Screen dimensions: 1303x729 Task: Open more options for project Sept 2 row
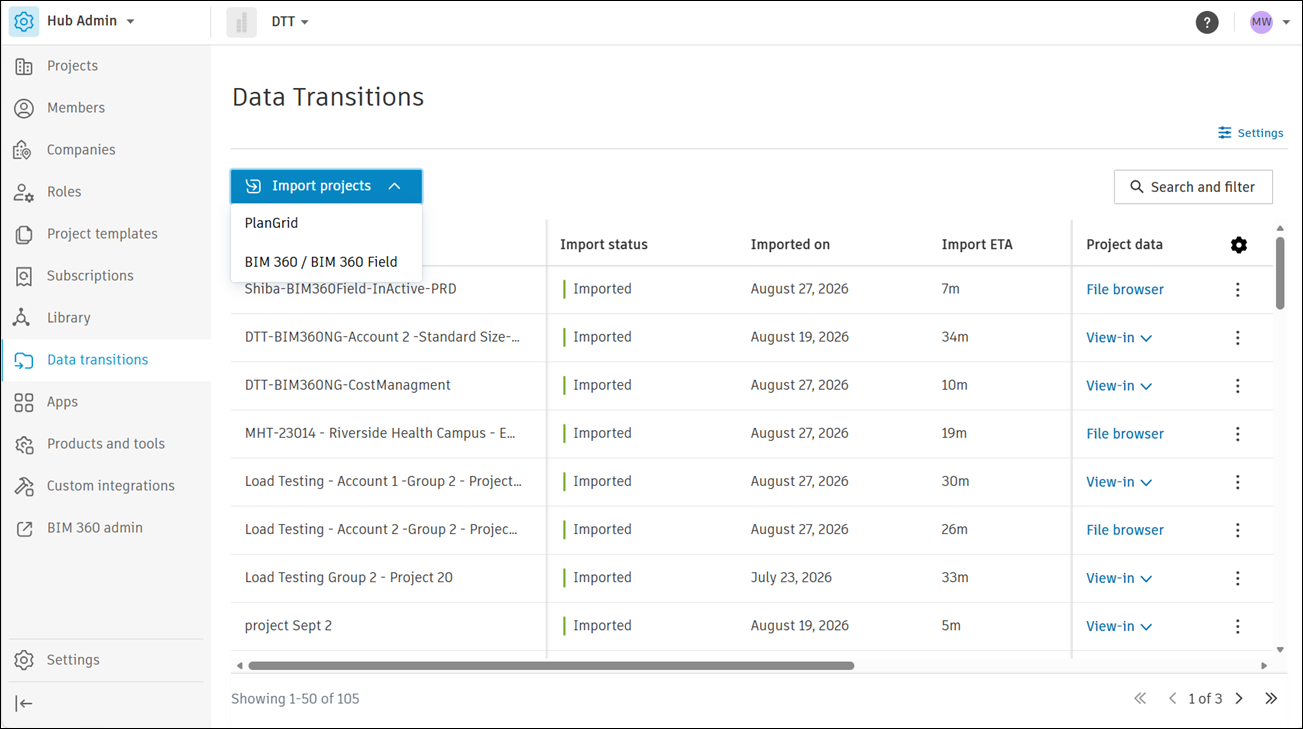(1238, 626)
